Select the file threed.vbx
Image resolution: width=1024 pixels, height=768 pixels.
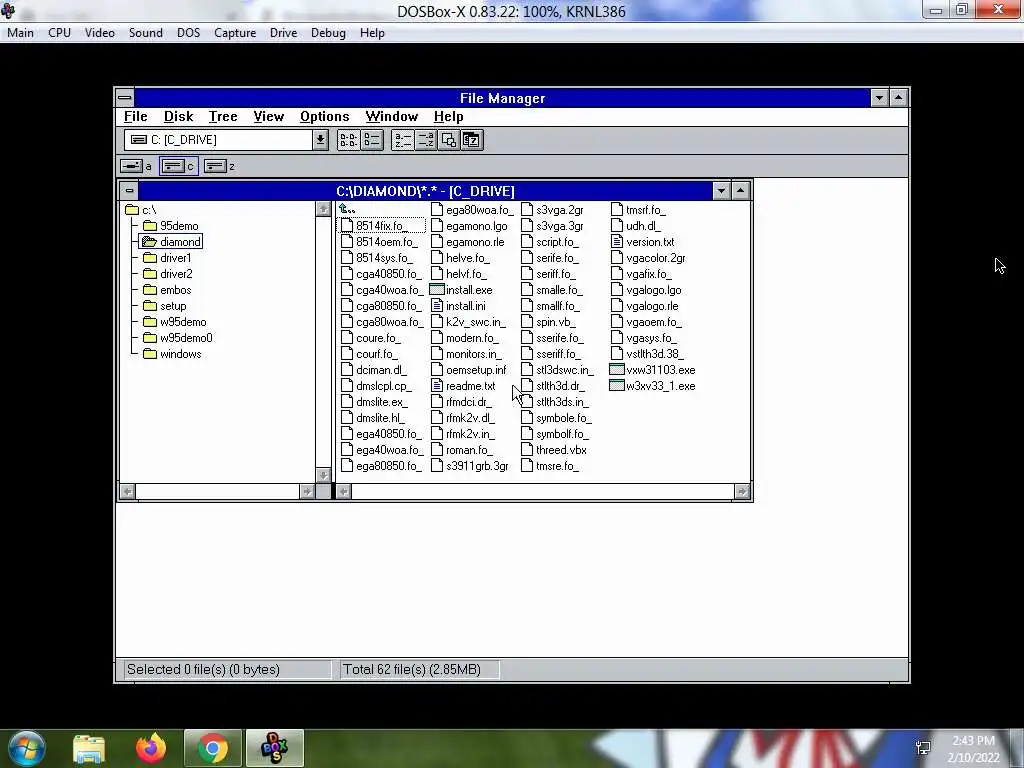[554, 450]
